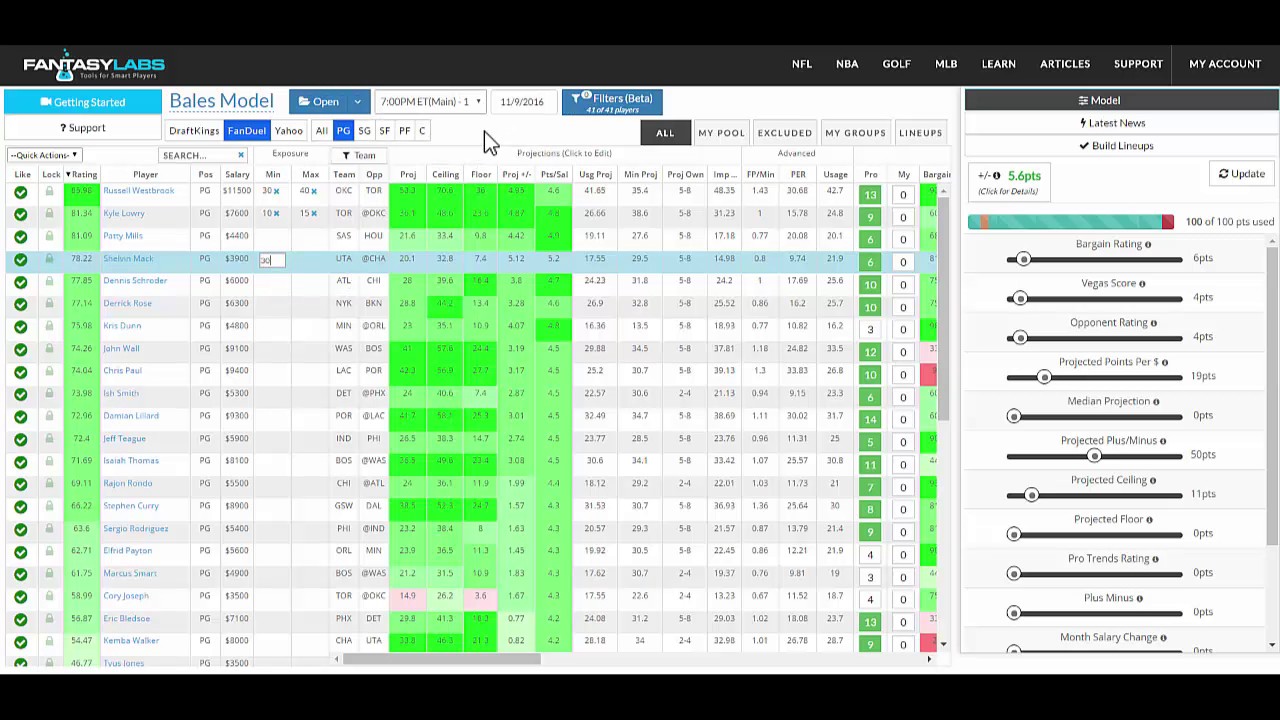Screen dimensions: 1280x720
Task: Toggle the Like checkmark for Kemba Walker
Action: 21,641
